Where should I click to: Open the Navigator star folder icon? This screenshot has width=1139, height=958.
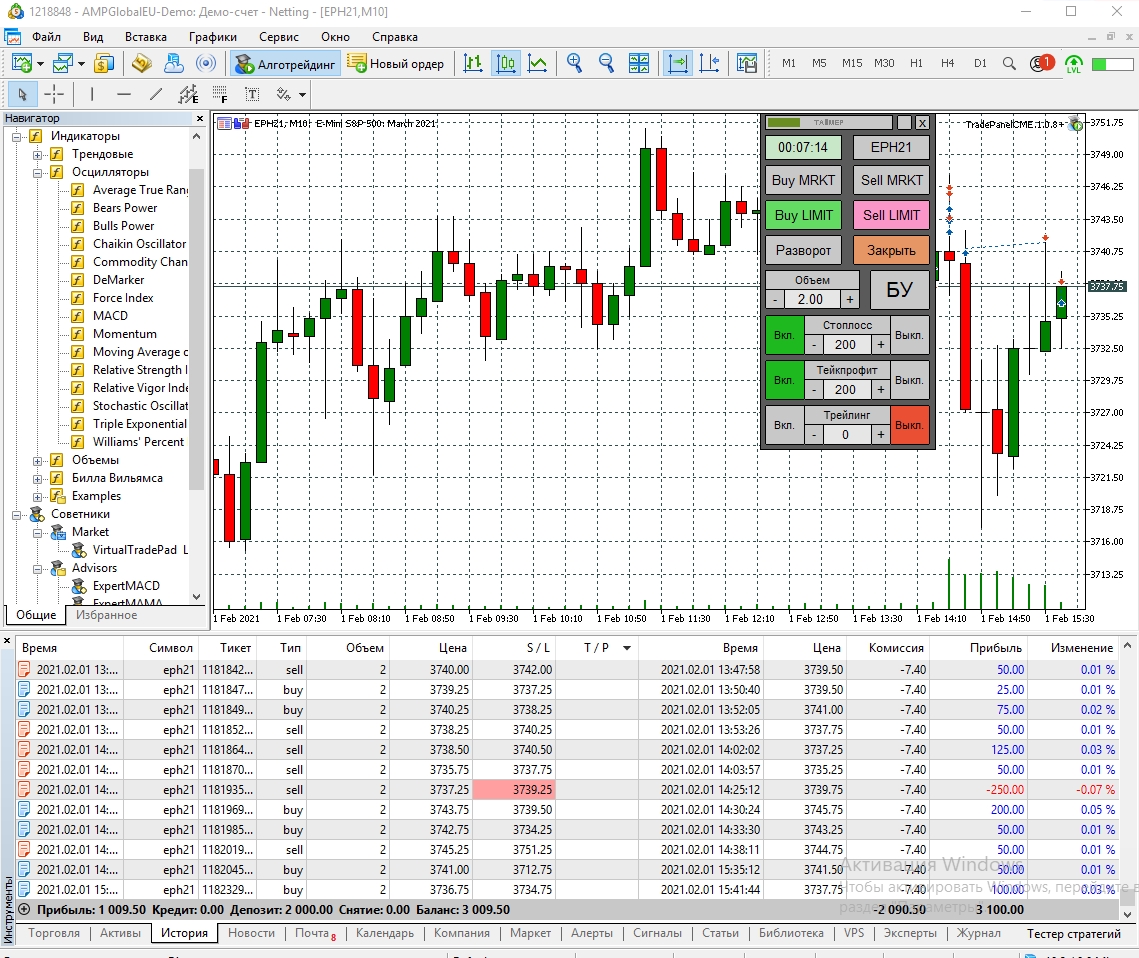tap(142, 64)
